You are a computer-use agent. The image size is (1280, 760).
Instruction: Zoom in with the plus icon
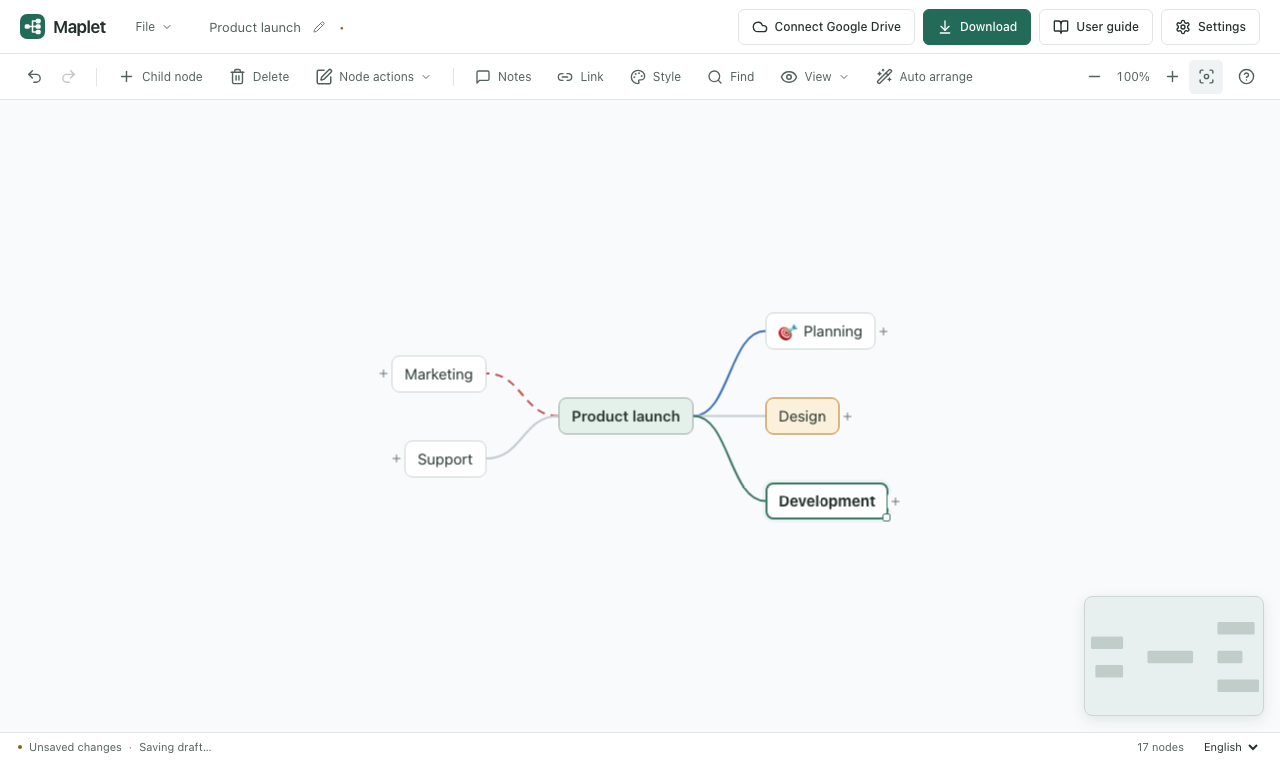(1172, 77)
